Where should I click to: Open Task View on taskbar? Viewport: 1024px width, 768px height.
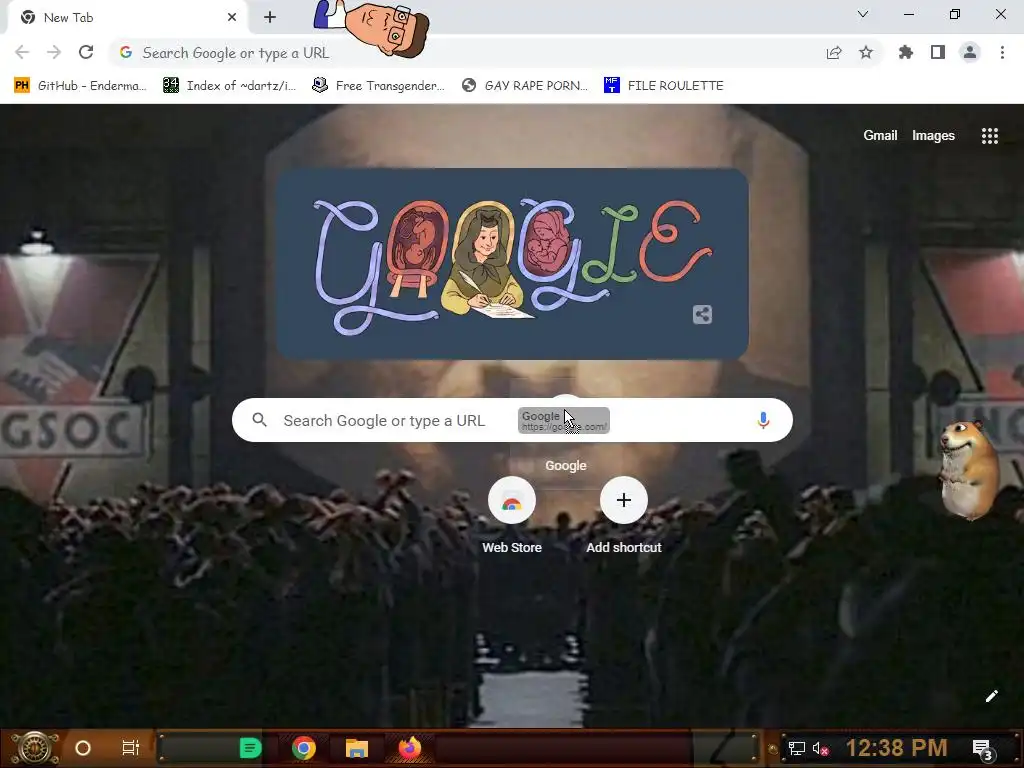coord(131,748)
